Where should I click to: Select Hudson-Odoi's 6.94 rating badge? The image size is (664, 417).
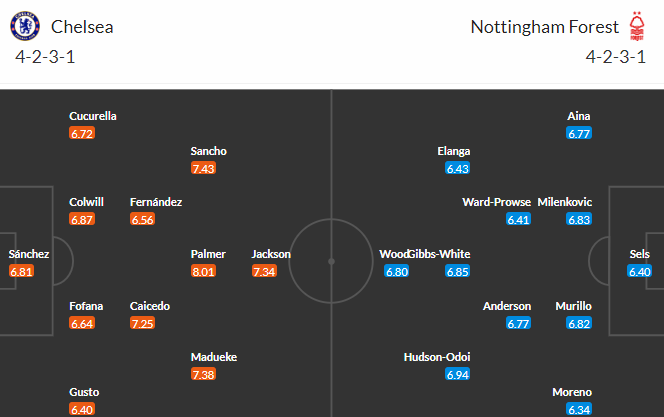458,374
